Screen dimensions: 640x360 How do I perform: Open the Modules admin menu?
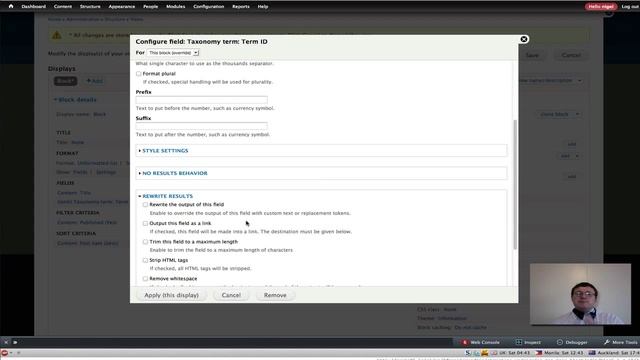[x=176, y=7]
